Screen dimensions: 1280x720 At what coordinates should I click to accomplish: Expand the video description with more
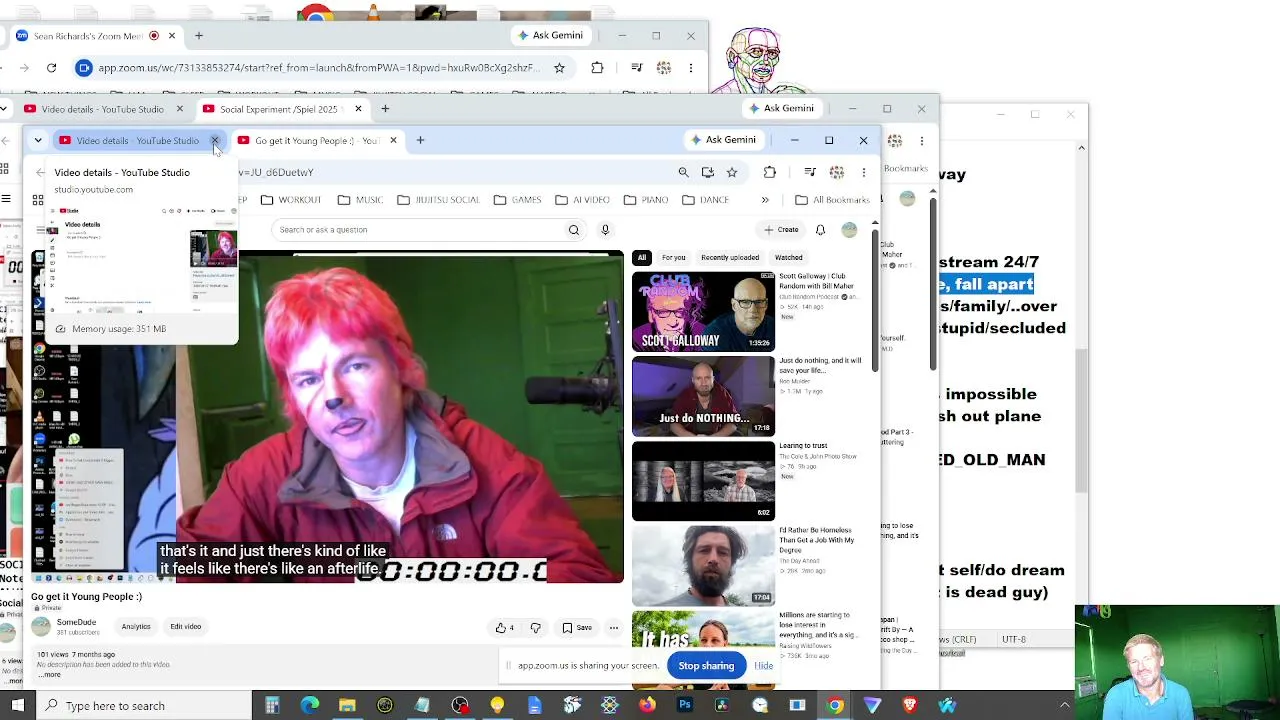point(50,675)
